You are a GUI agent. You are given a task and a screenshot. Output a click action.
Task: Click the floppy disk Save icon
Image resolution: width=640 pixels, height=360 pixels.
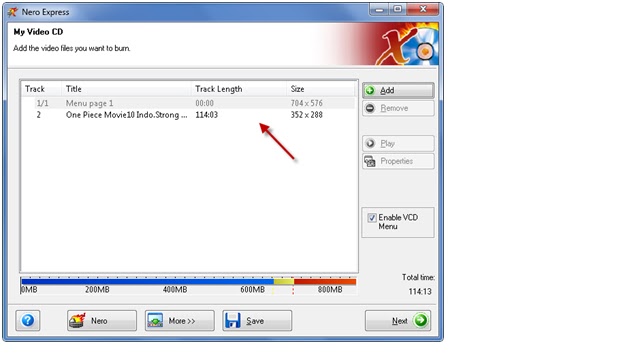click(x=233, y=320)
